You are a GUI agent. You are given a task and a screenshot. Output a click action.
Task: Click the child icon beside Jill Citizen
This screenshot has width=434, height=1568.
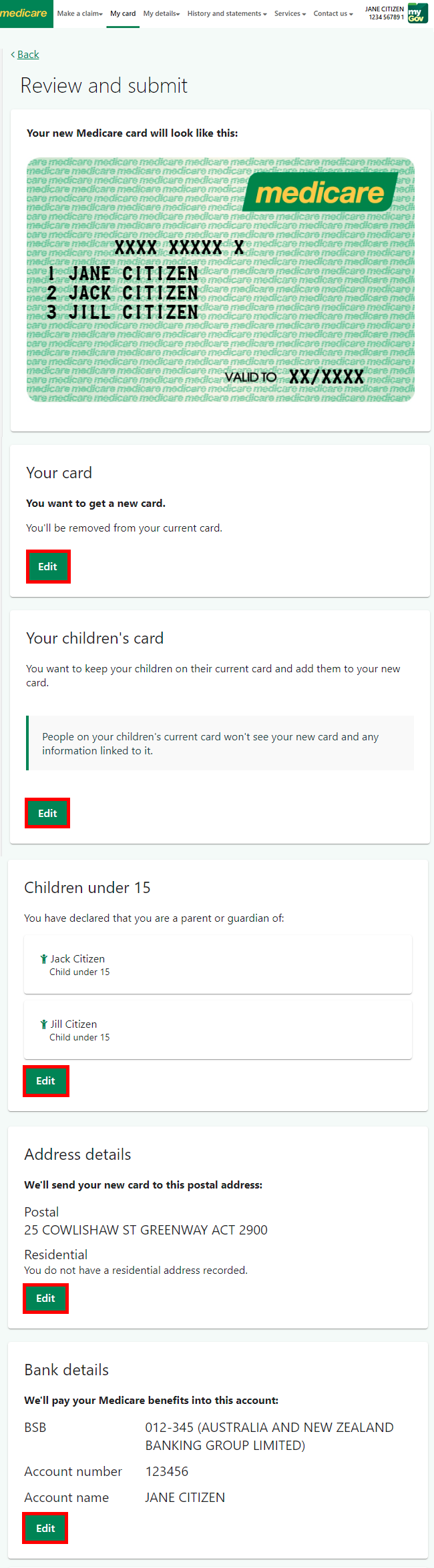pos(43,1024)
